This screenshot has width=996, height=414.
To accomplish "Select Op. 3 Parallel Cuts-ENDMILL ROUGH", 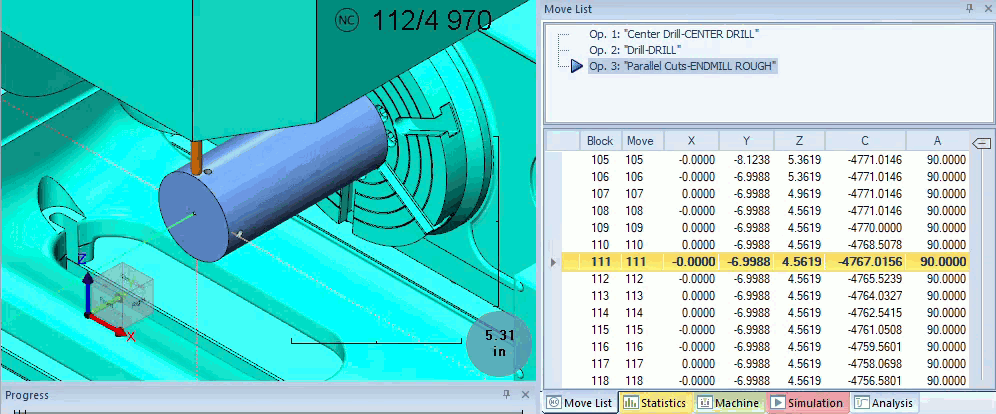I will (682, 66).
